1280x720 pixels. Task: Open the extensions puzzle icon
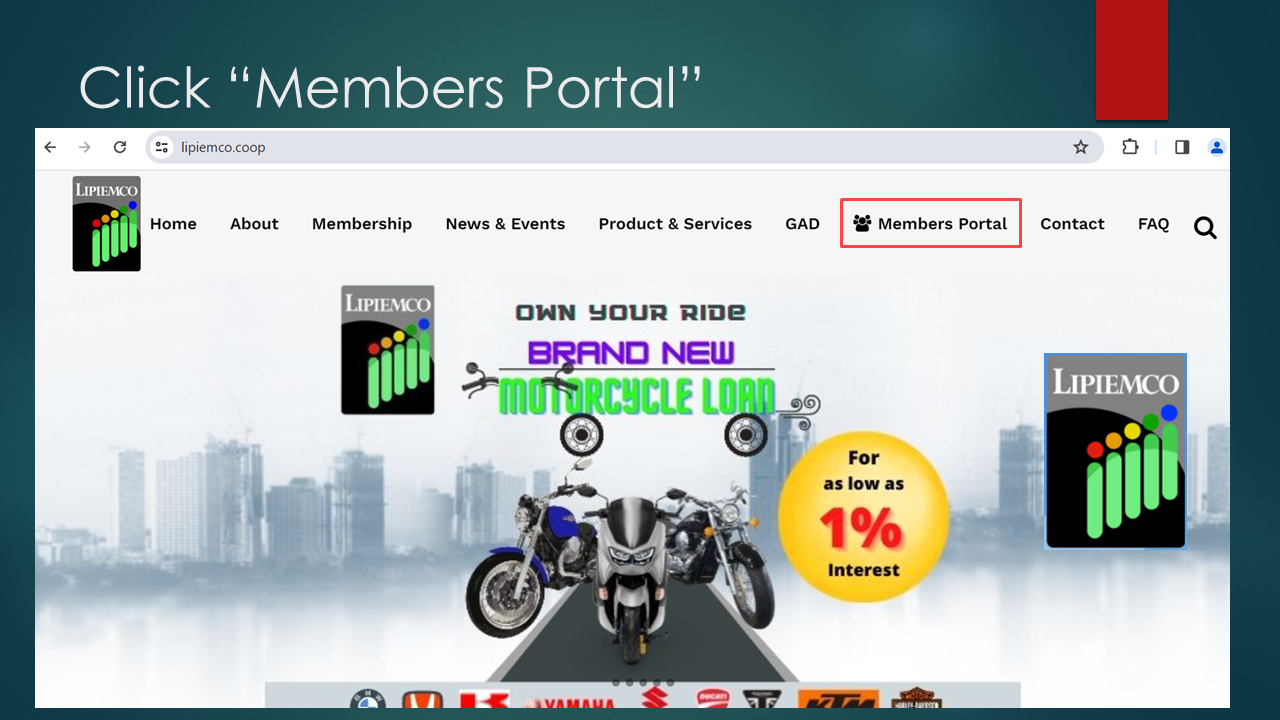[x=1130, y=147]
